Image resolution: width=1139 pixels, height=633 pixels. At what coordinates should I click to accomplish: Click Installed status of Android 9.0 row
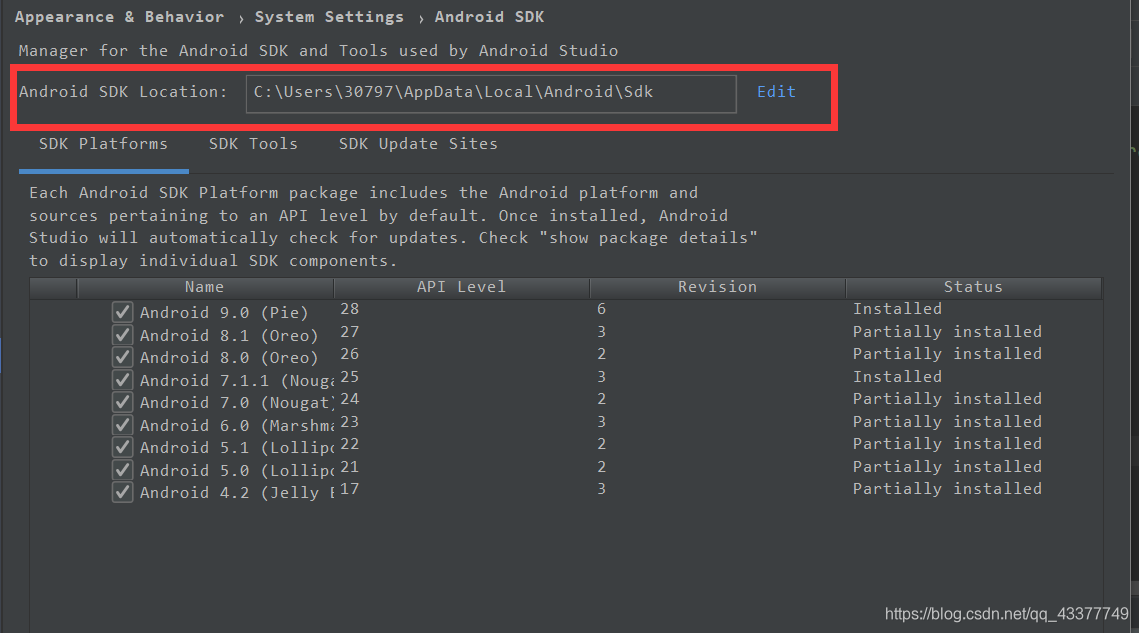click(897, 309)
